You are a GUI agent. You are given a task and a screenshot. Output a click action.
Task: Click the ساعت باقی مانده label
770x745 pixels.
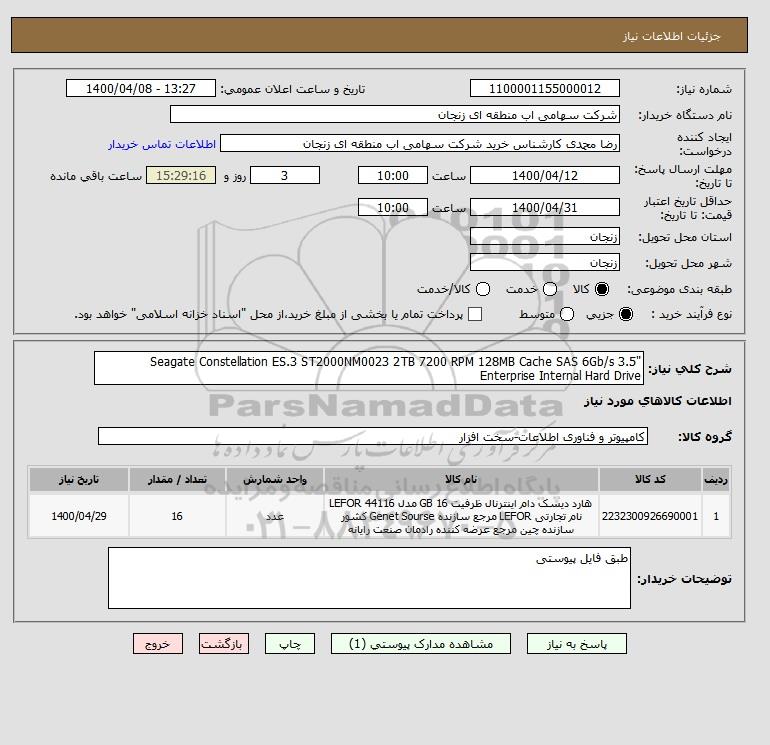click(96, 176)
